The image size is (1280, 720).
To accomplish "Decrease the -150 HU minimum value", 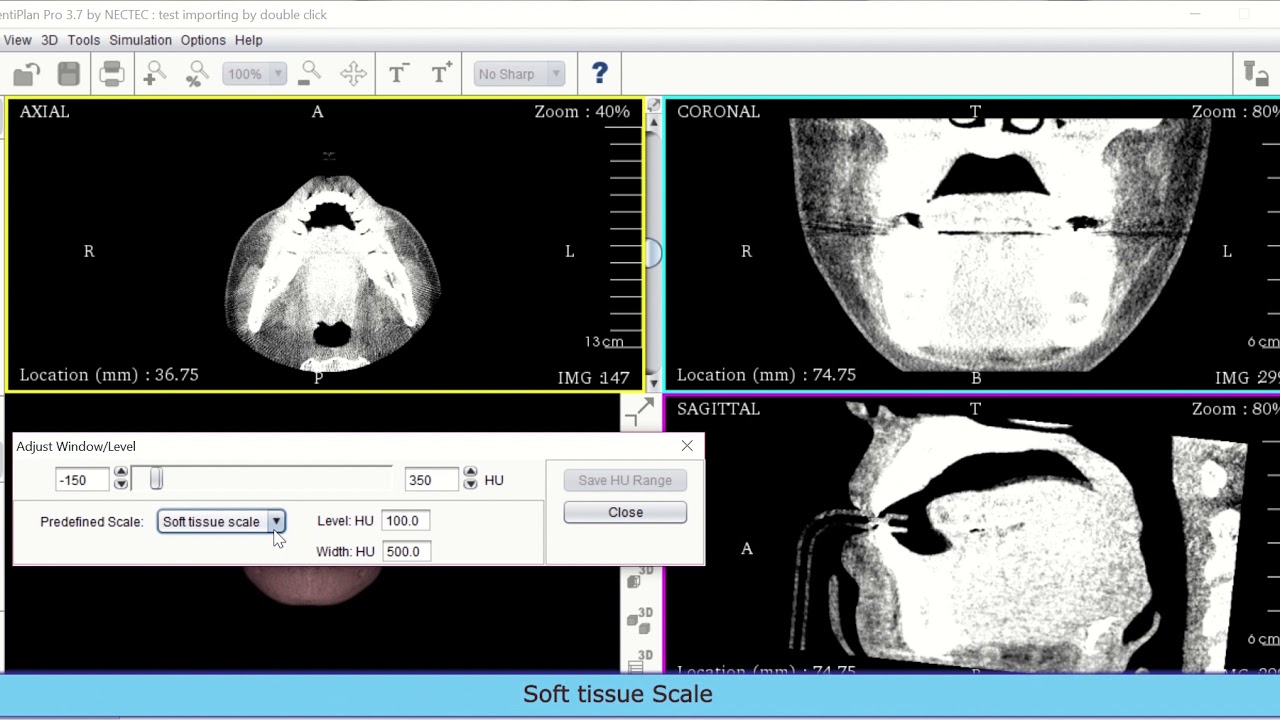I will point(121,485).
